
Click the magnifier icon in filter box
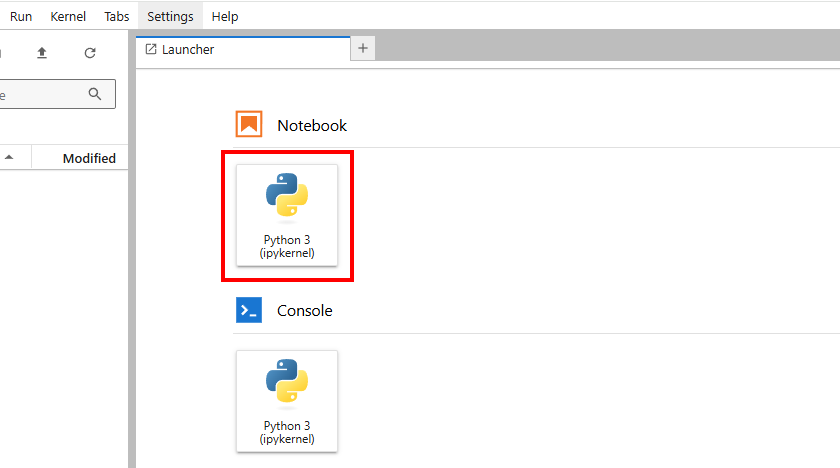click(95, 94)
